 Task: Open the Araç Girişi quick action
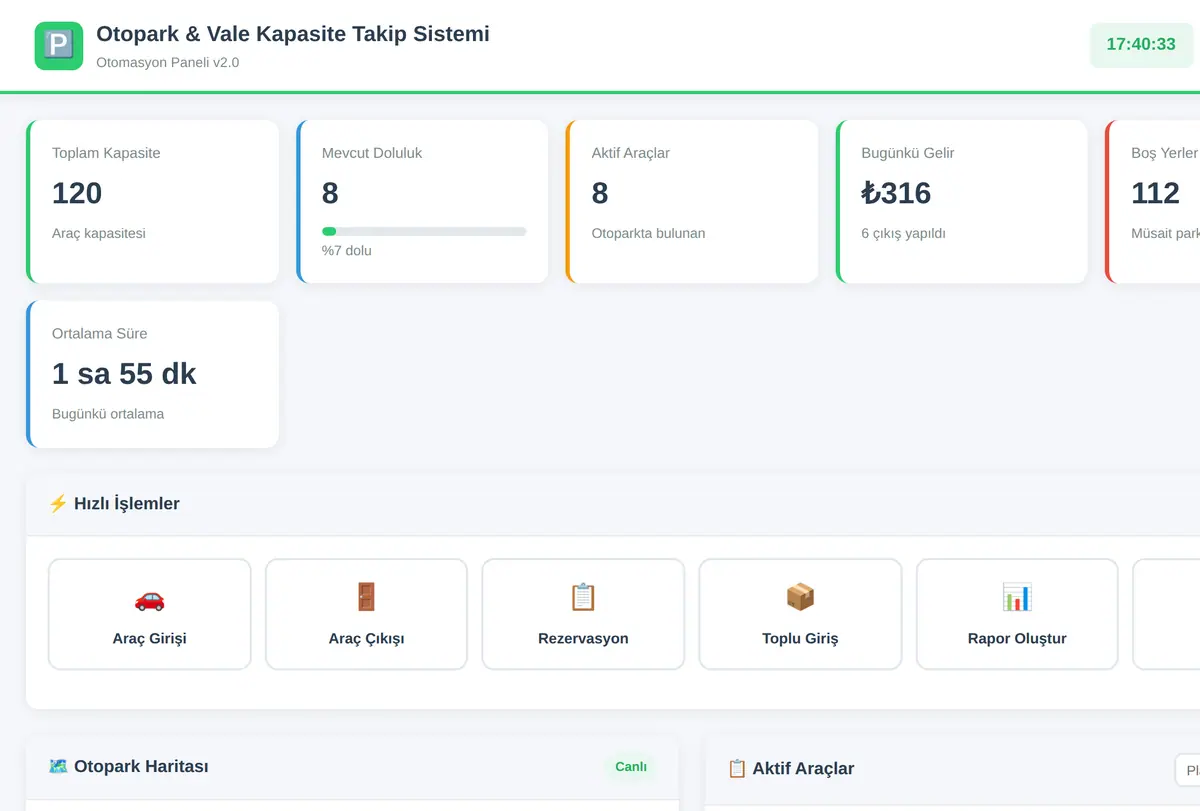click(150, 614)
